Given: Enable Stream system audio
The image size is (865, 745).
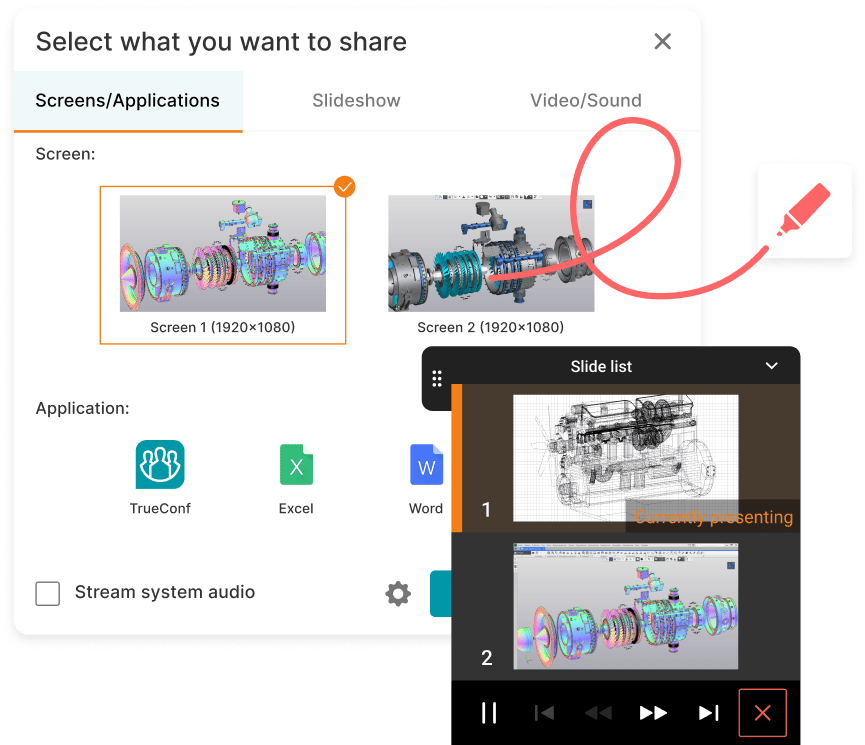Looking at the screenshot, I should tap(47, 593).
